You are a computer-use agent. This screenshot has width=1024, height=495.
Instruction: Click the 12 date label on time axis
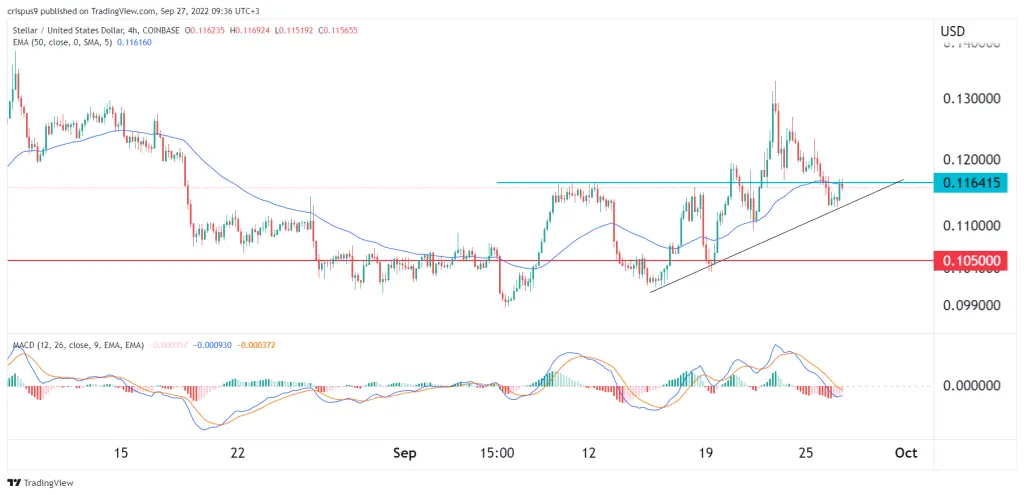click(x=589, y=453)
